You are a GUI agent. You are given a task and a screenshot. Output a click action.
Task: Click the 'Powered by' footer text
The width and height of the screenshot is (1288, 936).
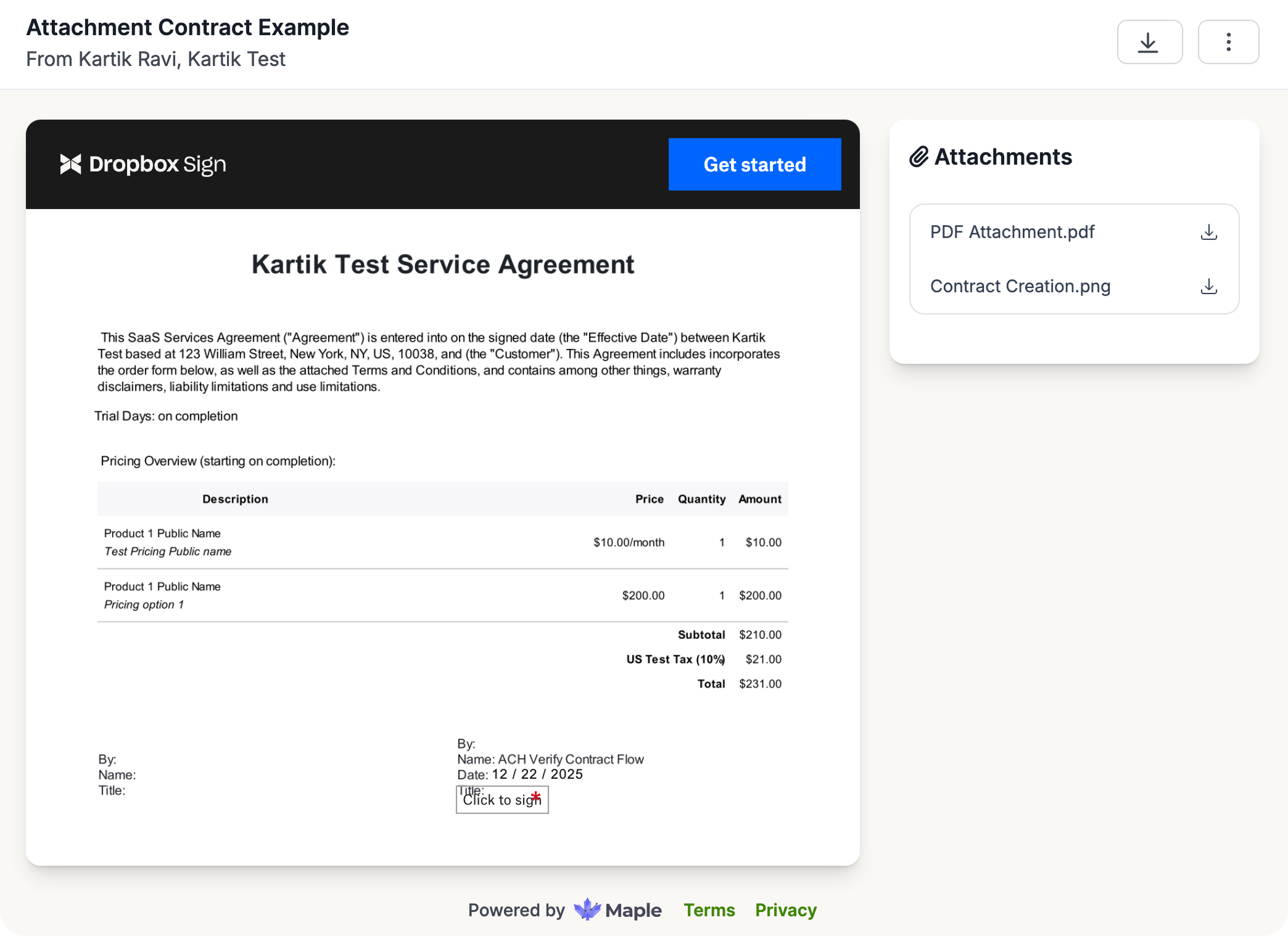pyautogui.click(x=516, y=910)
